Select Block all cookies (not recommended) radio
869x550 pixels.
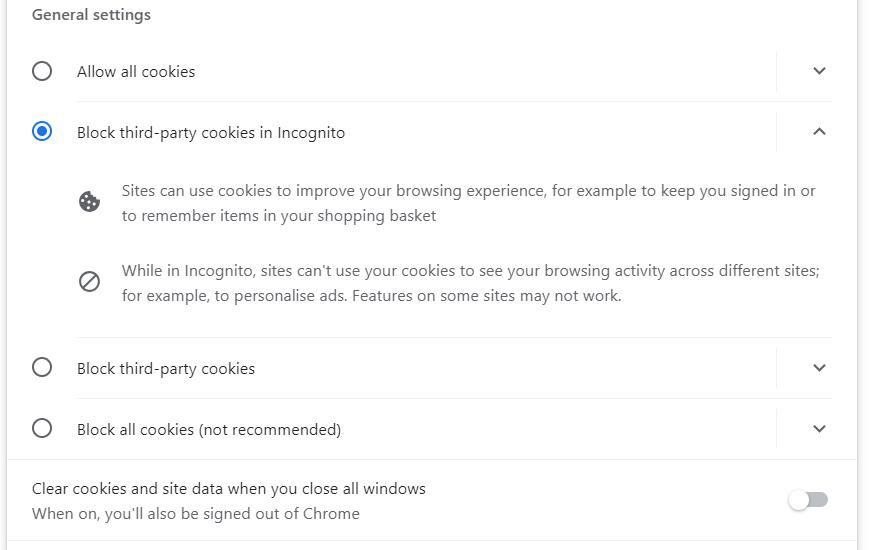(42, 429)
